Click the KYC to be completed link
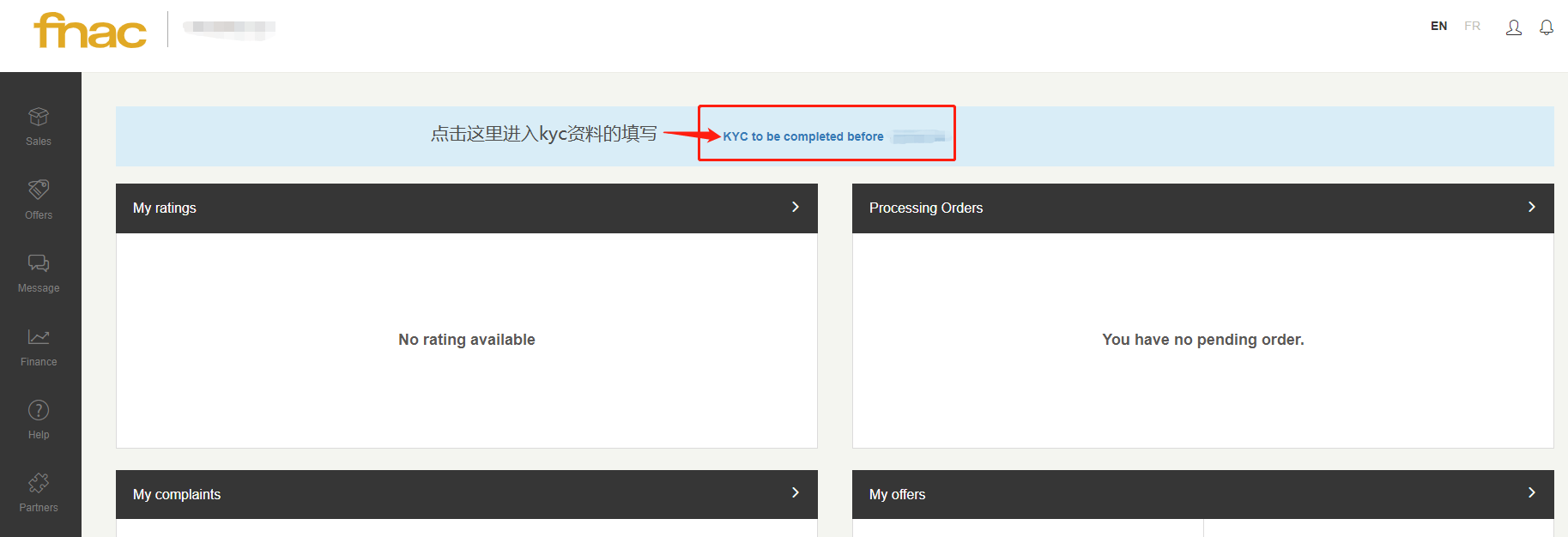This screenshot has width=1568, height=537. (803, 136)
